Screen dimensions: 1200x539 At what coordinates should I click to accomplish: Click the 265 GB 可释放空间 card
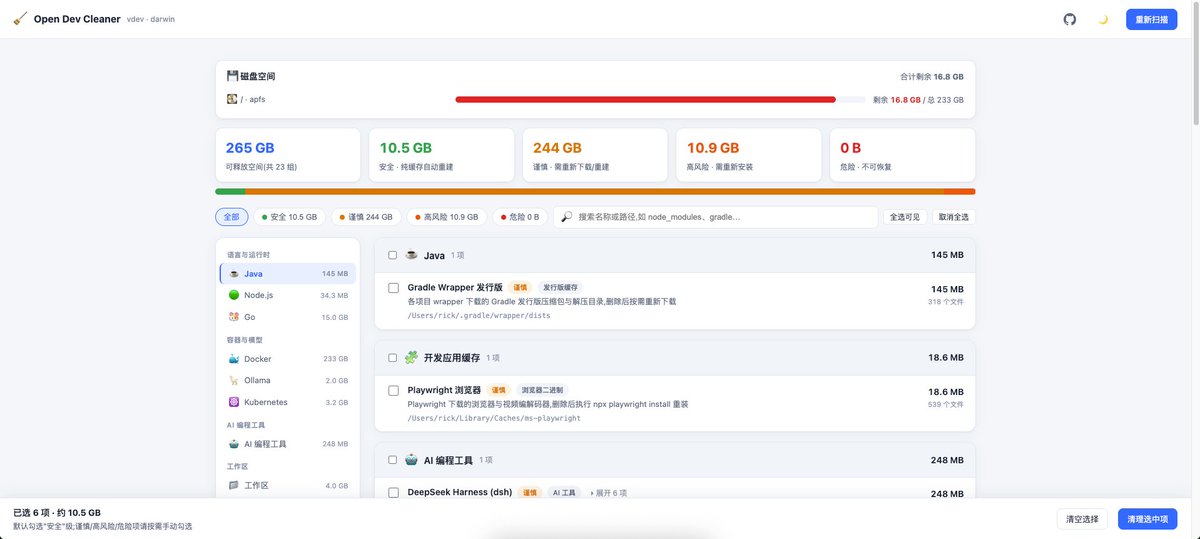[x=288, y=155]
